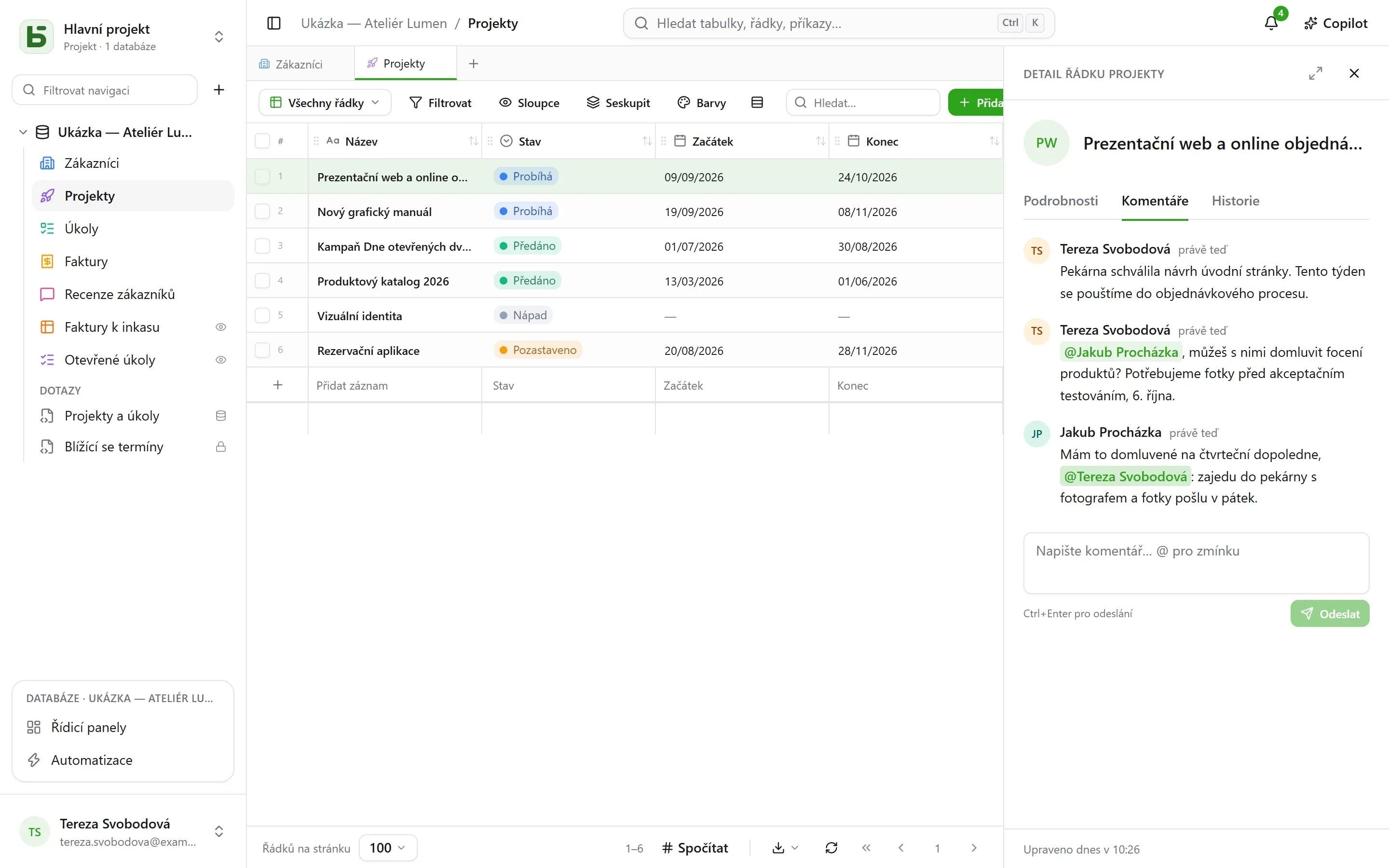Collapse the Ukázka — Ateliér Lumen database
The image size is (1389, 868).
point(23,132)
